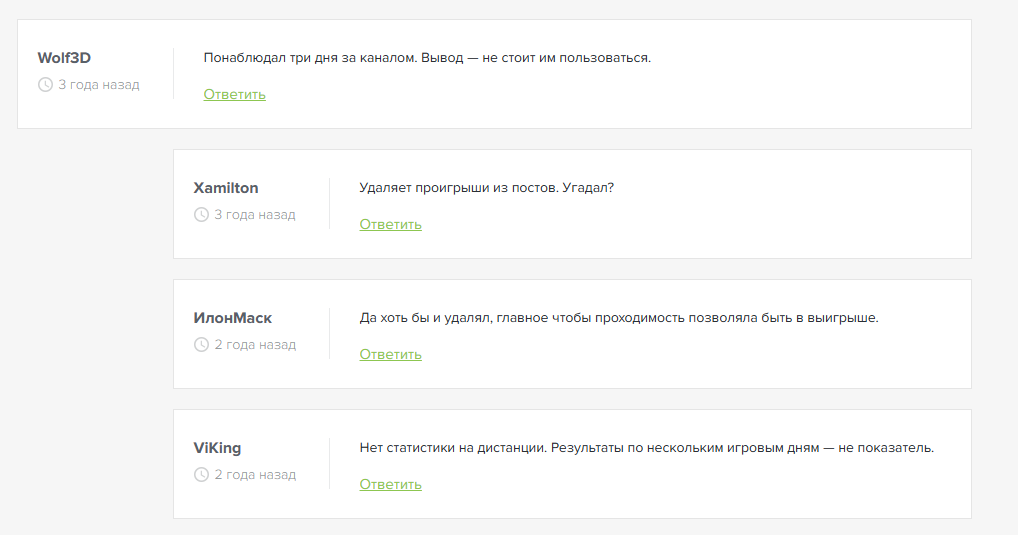
Task: Reply to Wolf3D's comment via Ответить
Action: click(234, 95)
